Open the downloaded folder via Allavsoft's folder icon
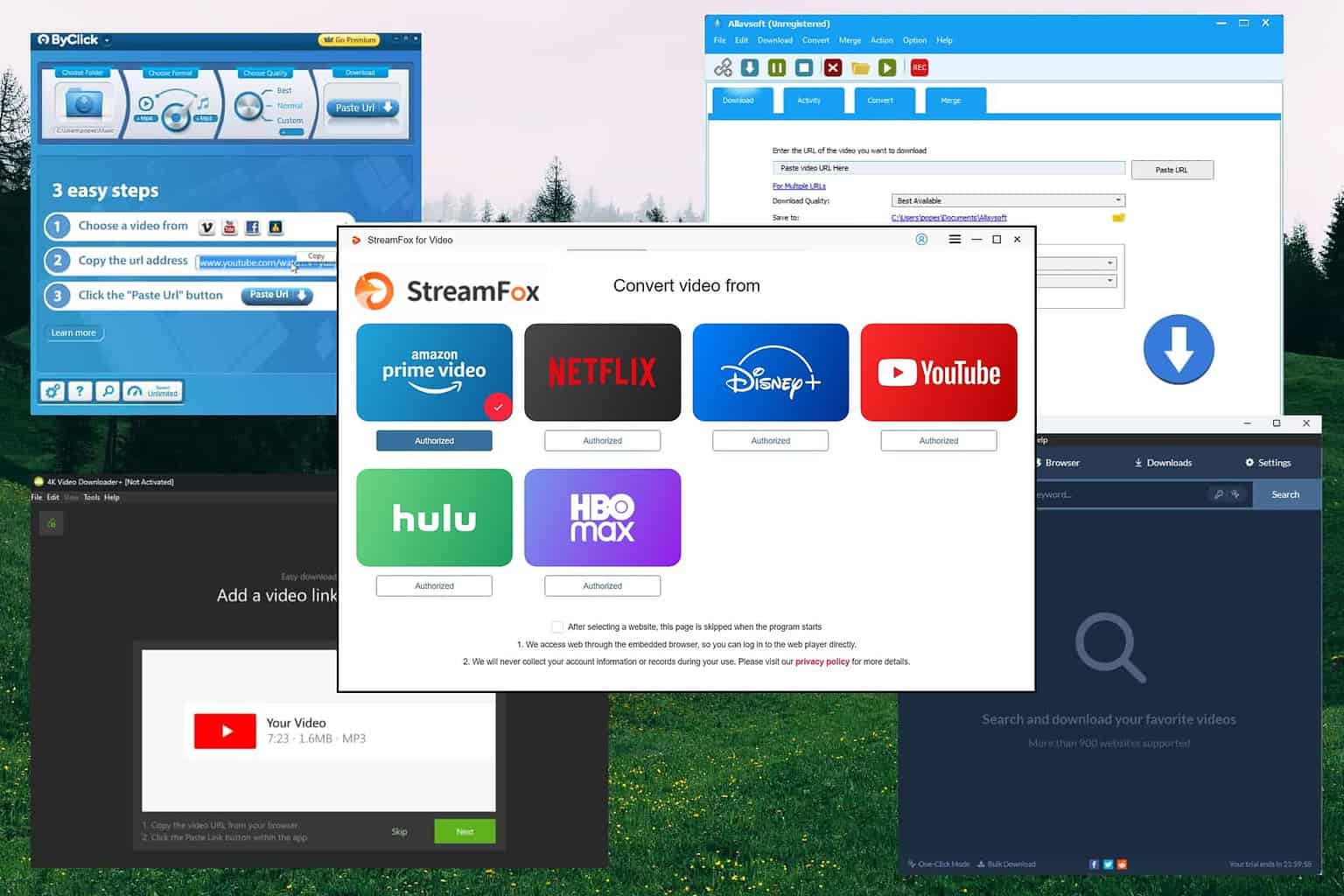Viewport: 1344px width, 896px height. 860,67
